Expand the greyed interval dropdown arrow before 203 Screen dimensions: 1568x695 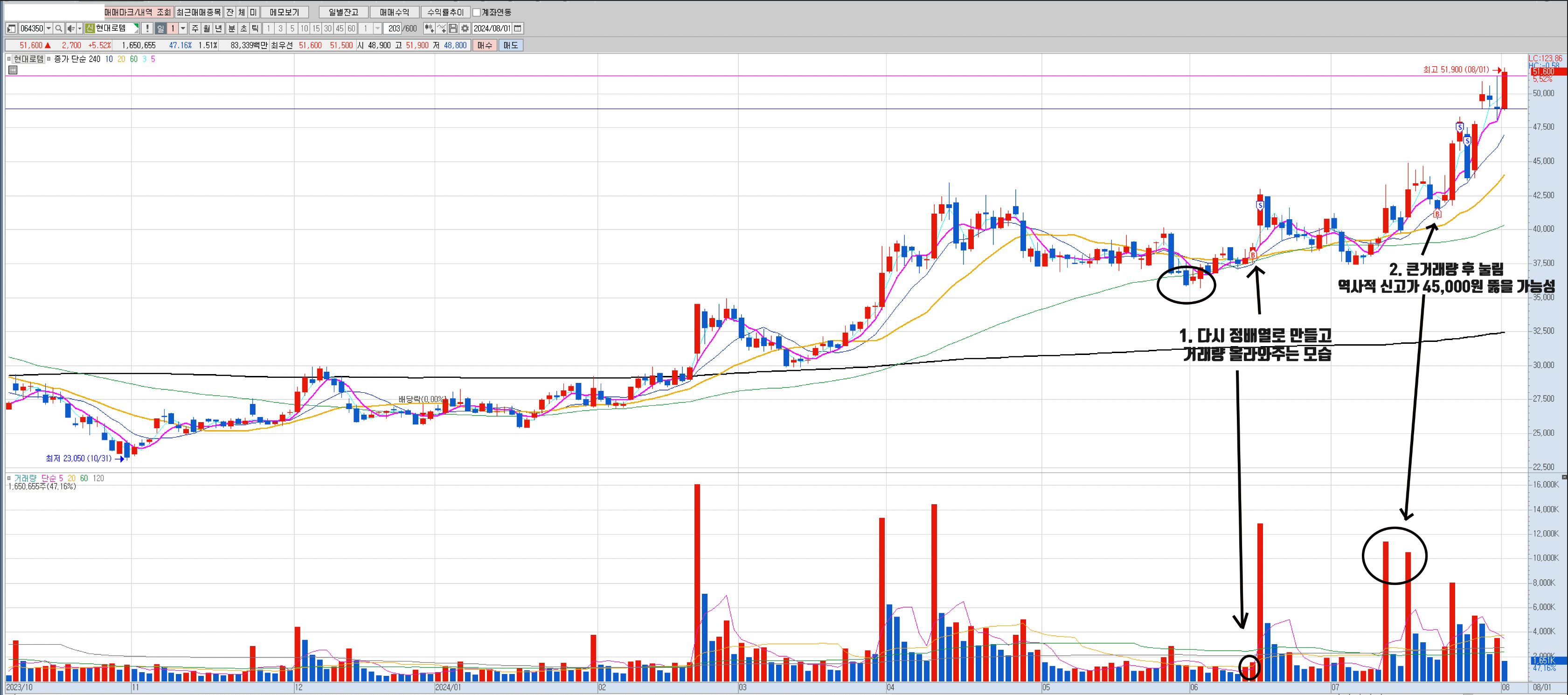click(377, 28)
